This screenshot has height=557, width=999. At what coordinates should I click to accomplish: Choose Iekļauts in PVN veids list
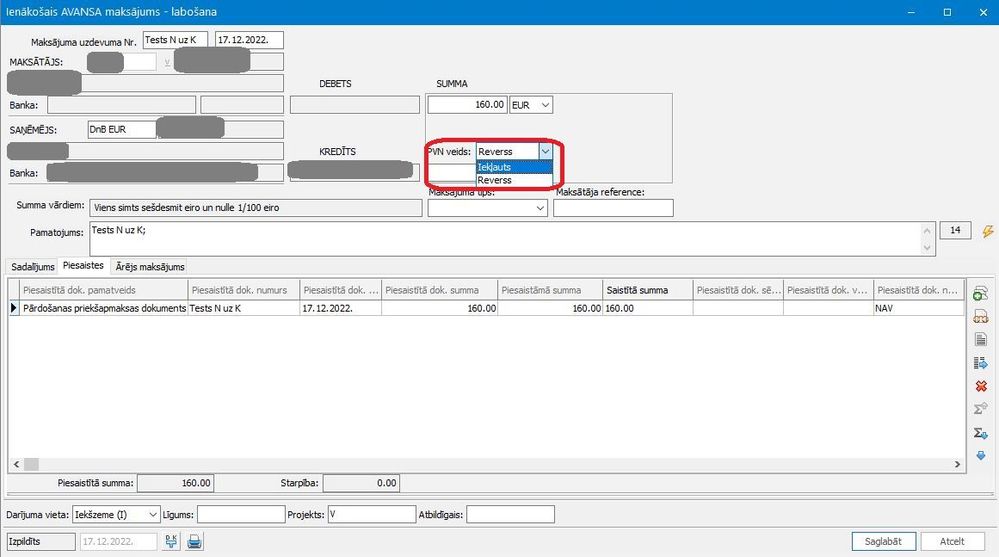coord(514,167)
